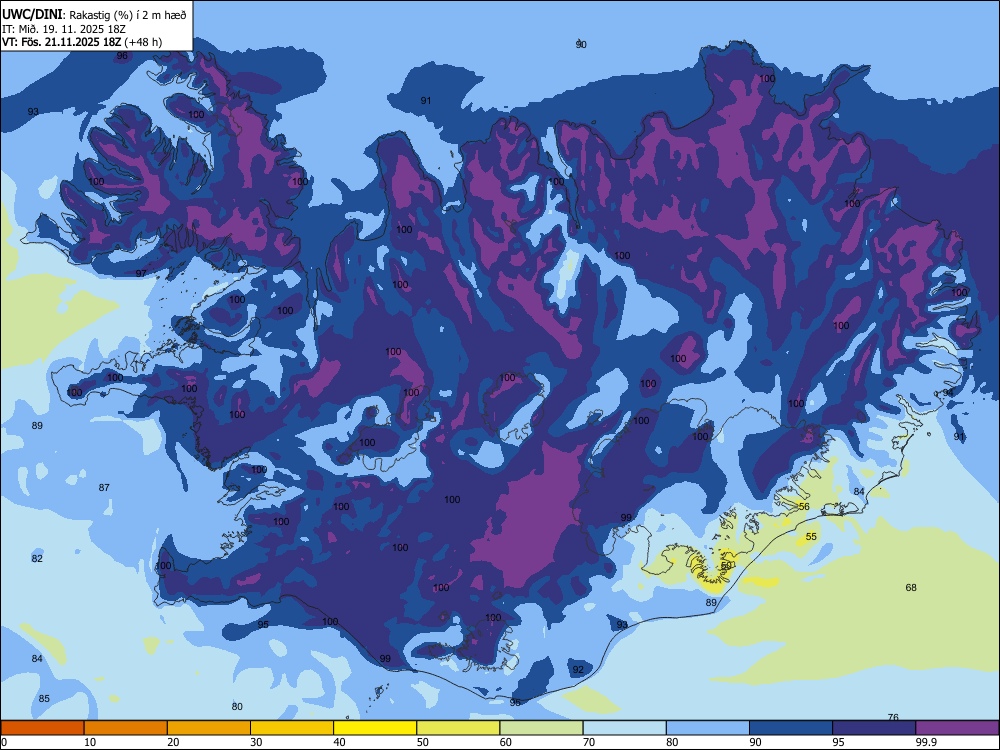Click the '55' humidity value on the map
The height and width of the screenshot is (750, 1000).
pyautogui.click(x=811, y=536)
